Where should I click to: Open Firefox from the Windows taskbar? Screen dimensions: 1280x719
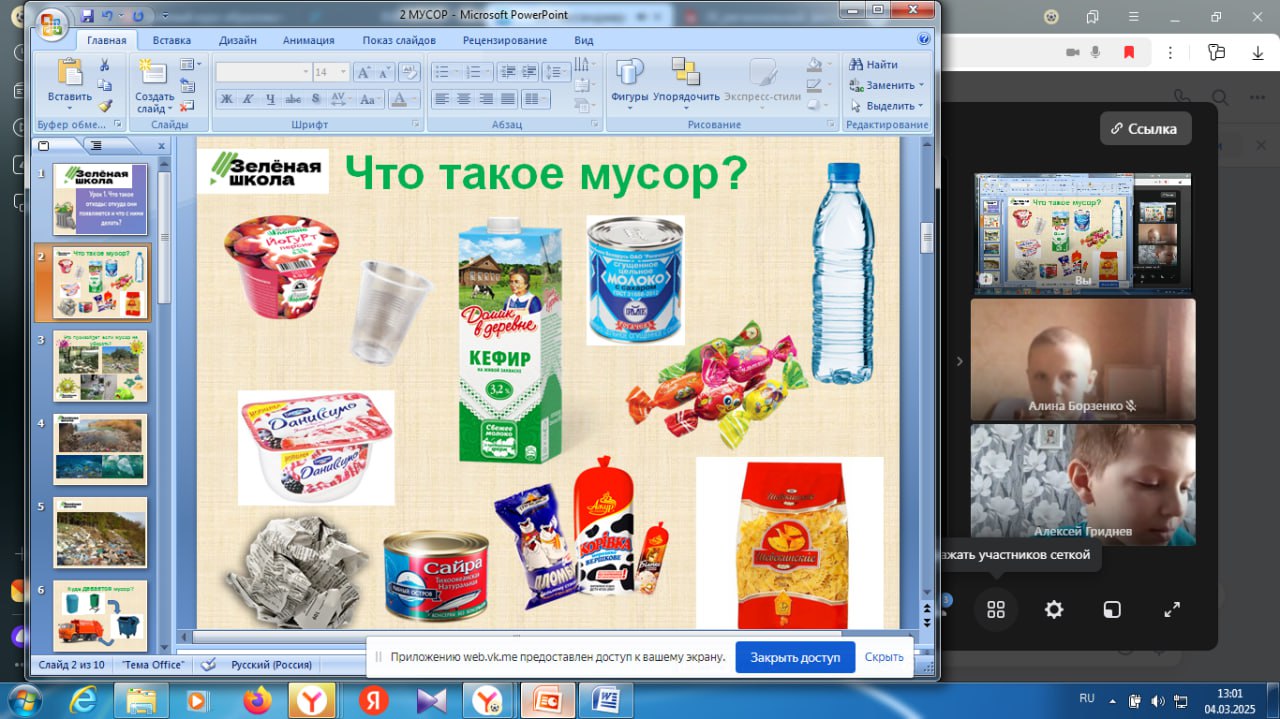pyautogui.click(x=257, y=699)
